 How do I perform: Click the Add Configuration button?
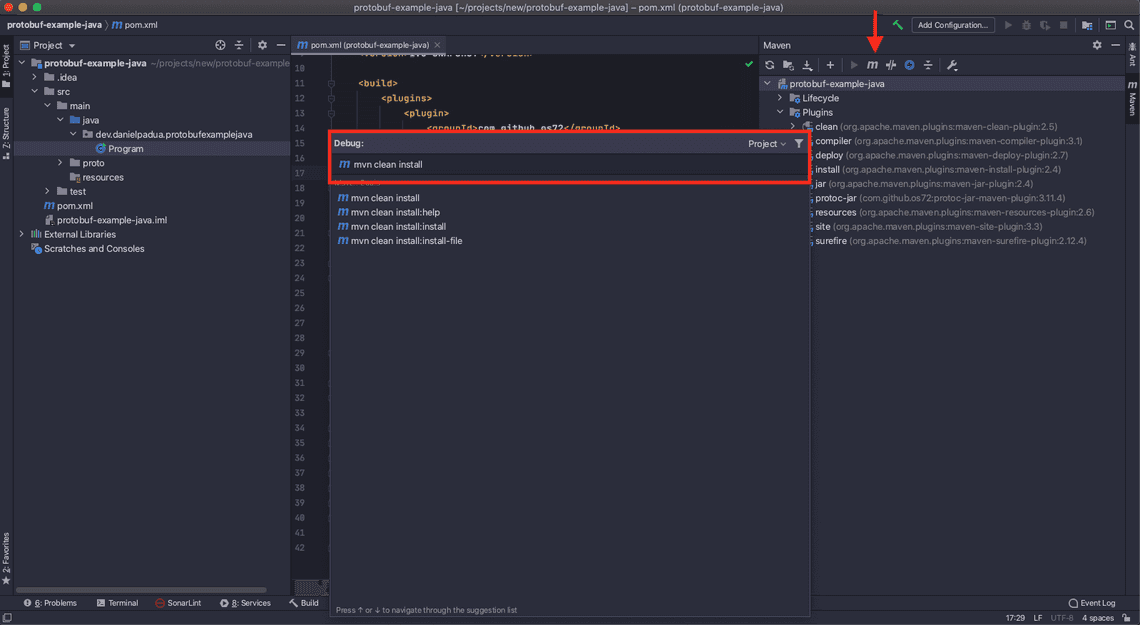(953, 24)
